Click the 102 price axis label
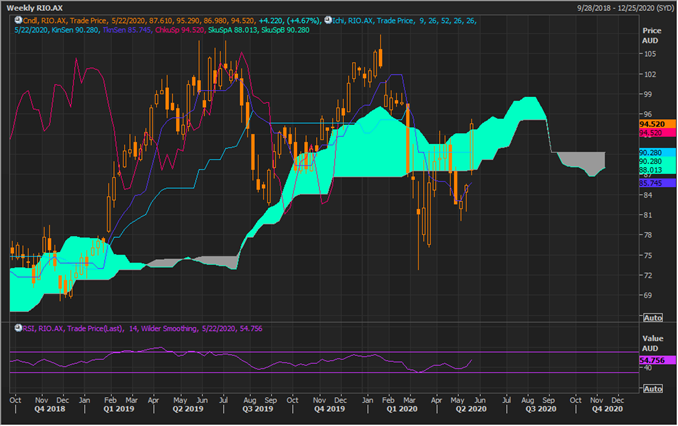Screen dimensions: 678x426 click(650, 74)
